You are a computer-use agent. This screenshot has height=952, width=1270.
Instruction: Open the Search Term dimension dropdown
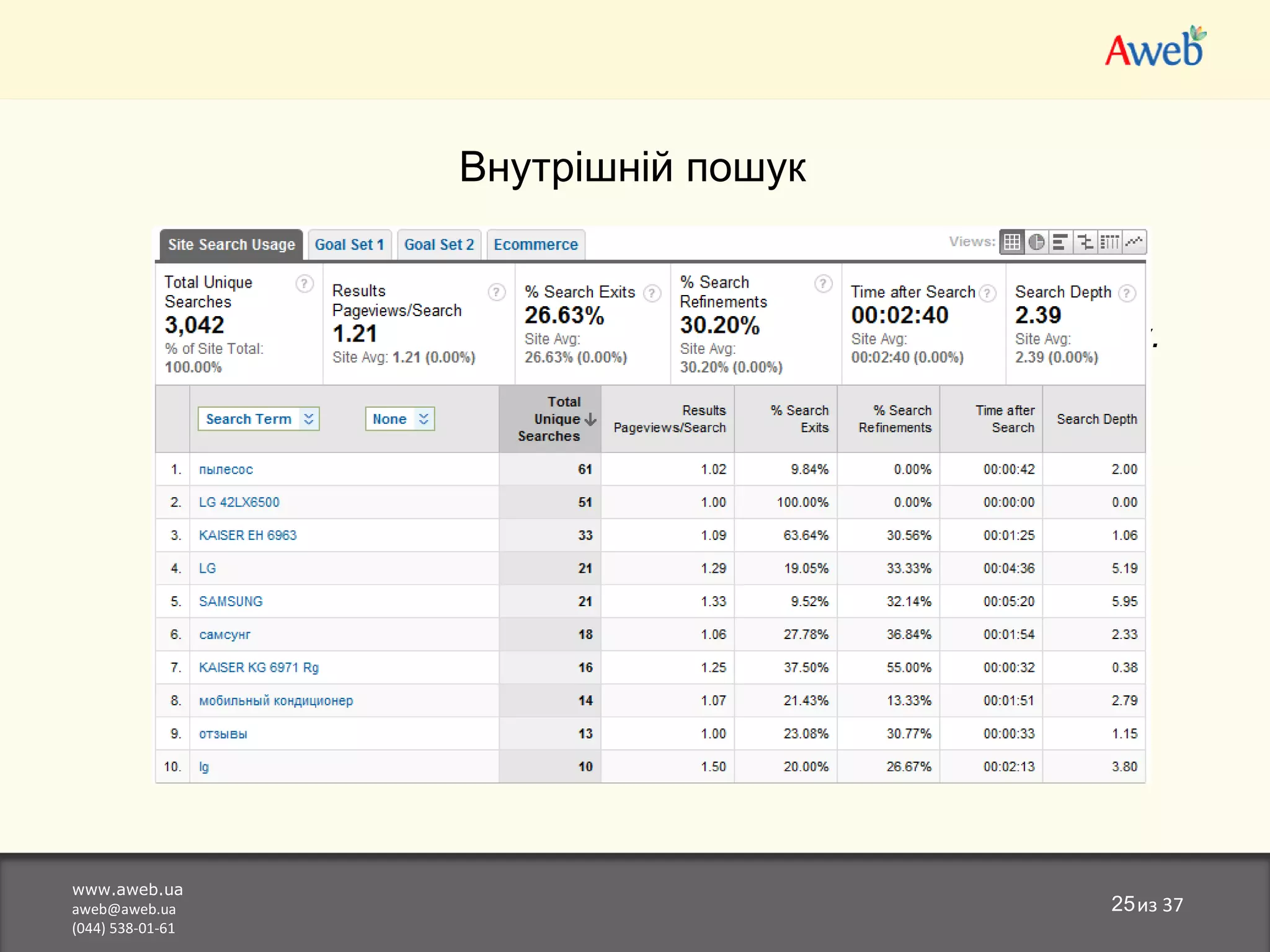click(x=259, y=419)
